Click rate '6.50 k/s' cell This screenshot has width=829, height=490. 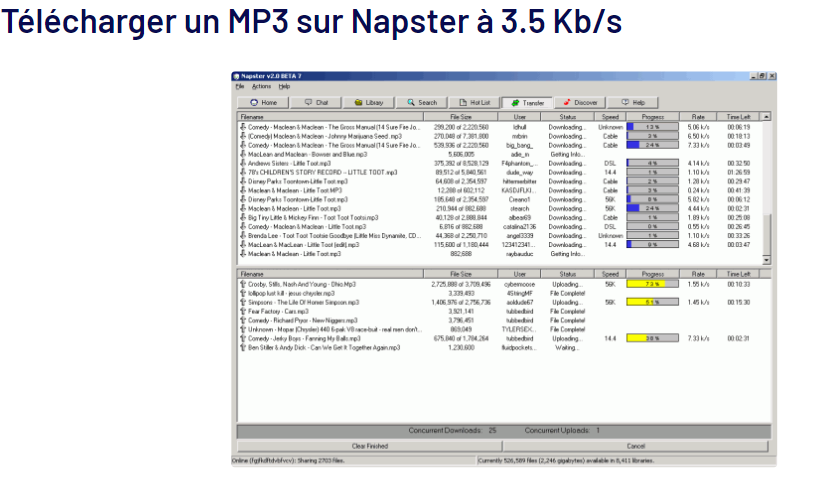click(698, 136)
